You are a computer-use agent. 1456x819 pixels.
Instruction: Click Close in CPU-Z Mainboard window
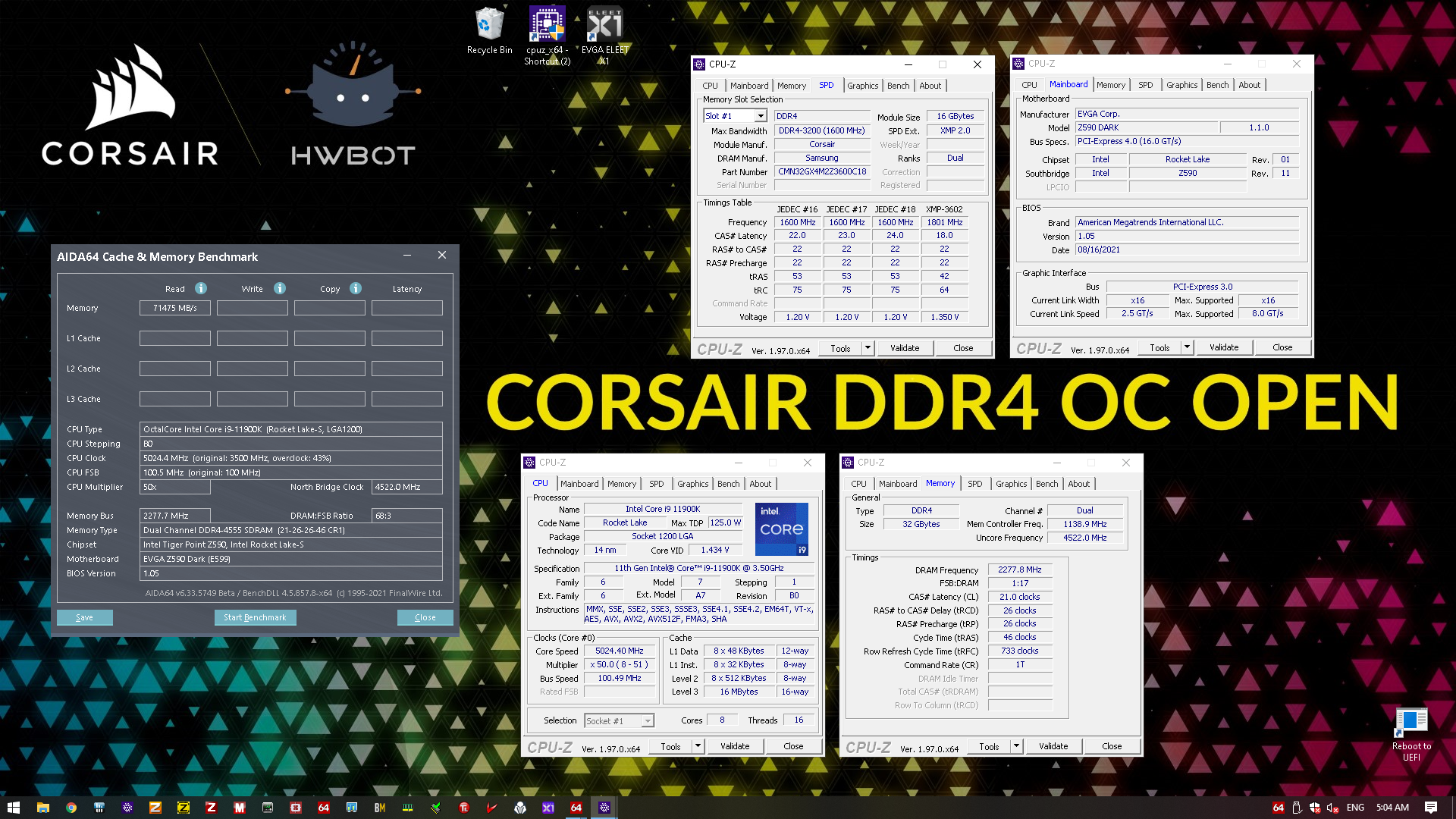point(1282,347)
